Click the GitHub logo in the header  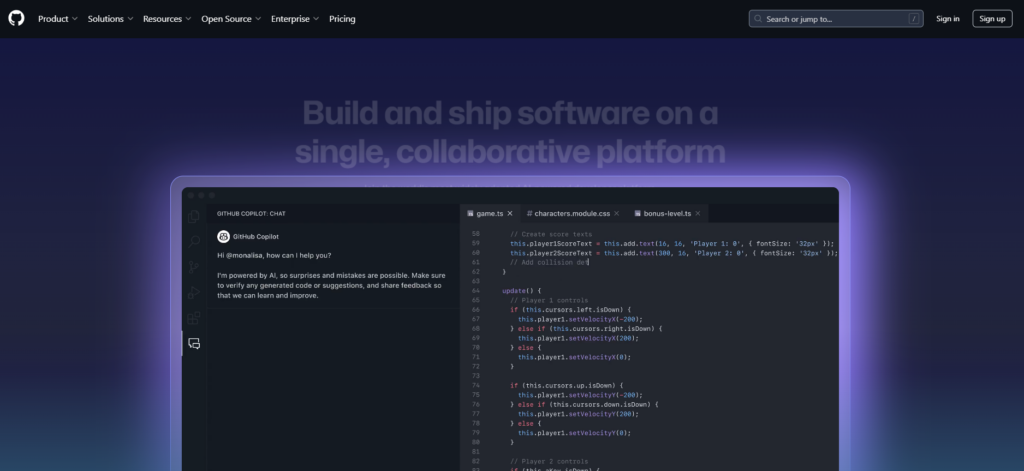click(x=16, y=18)
